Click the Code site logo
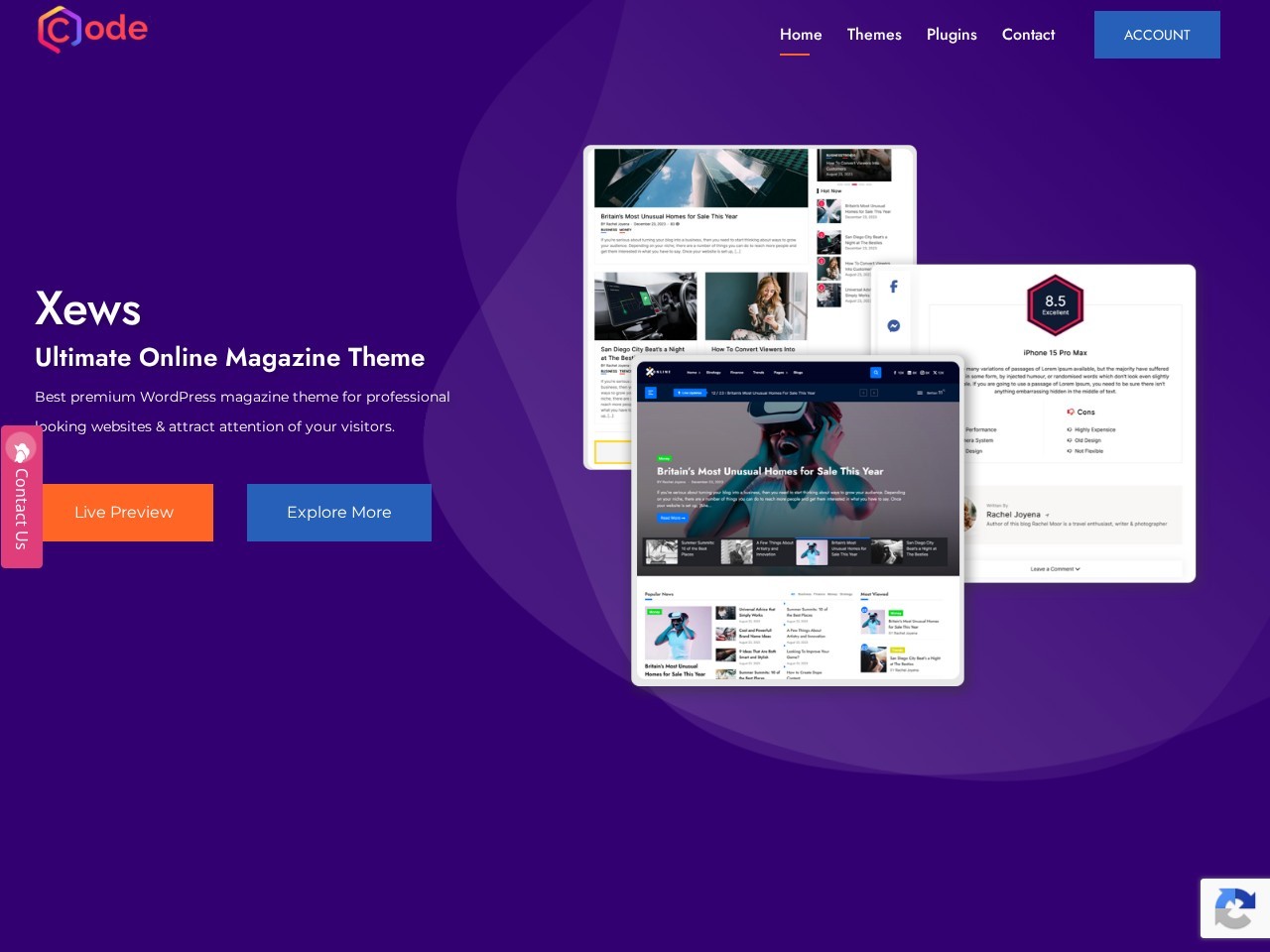1270x952 pixels. click(92, 29)
